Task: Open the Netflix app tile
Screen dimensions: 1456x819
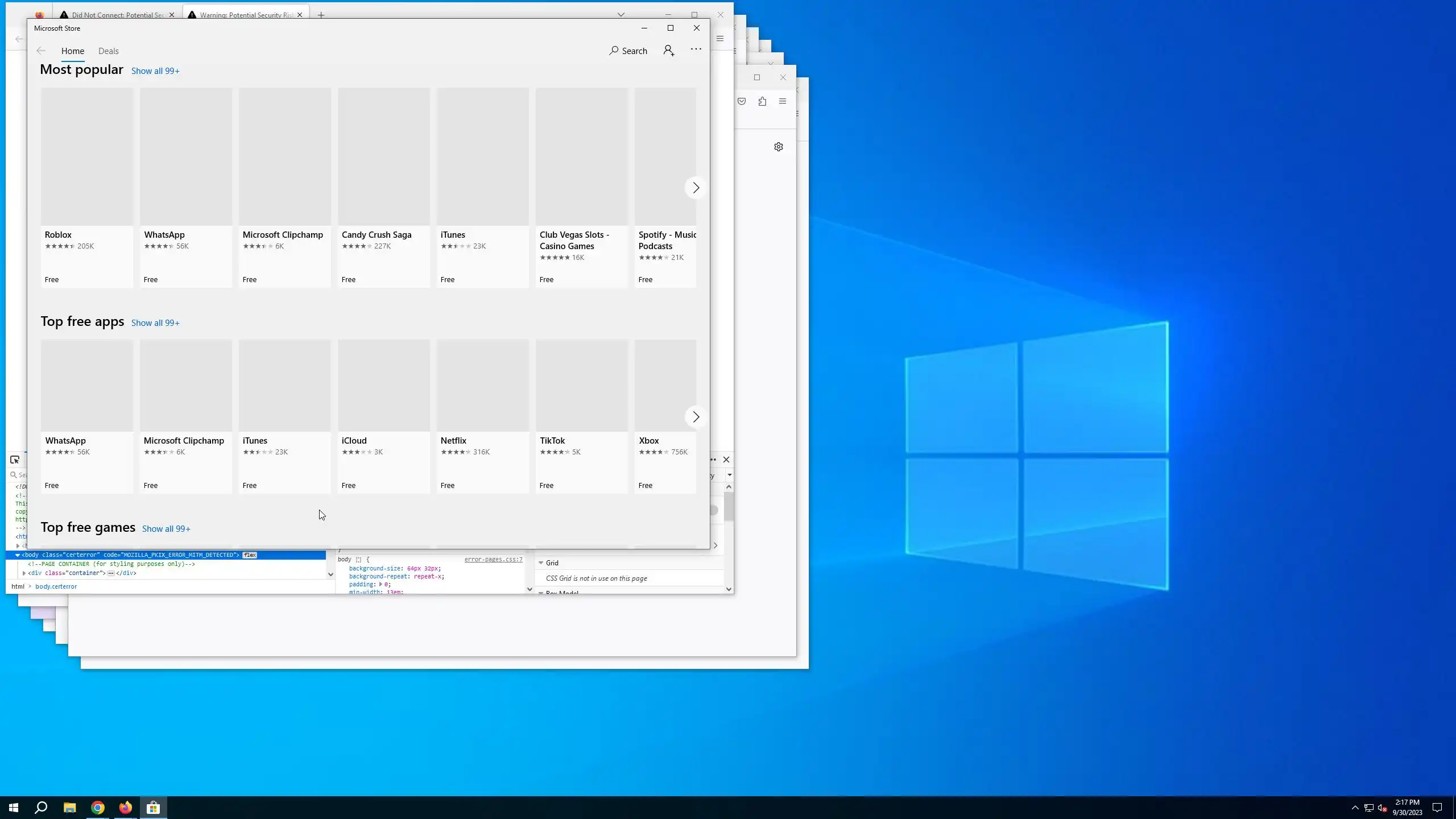Action: (x=482, y=416)
